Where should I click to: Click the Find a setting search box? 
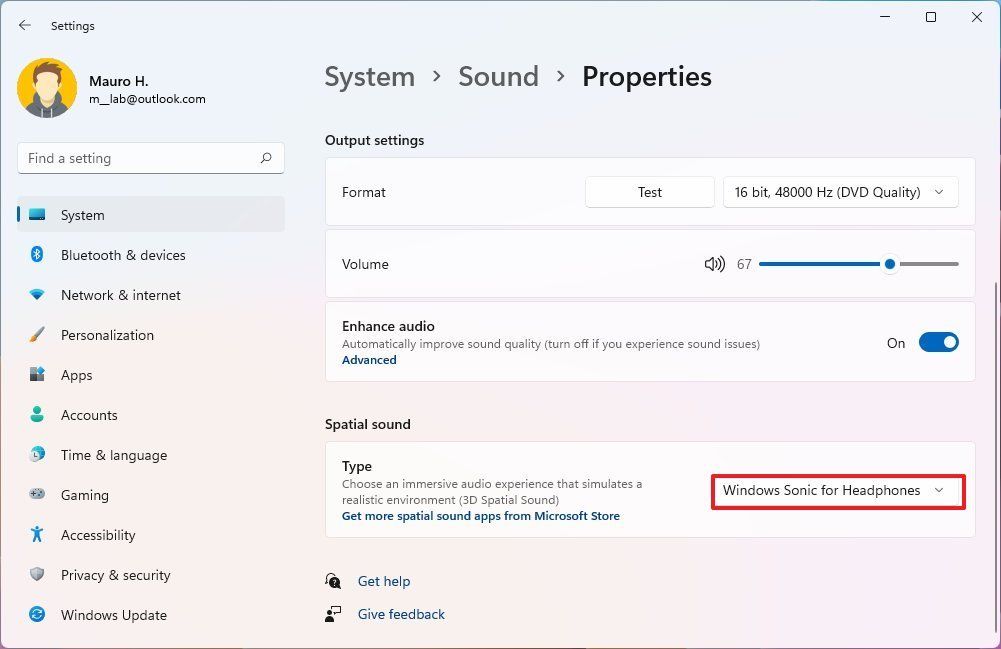pos(150,157)
